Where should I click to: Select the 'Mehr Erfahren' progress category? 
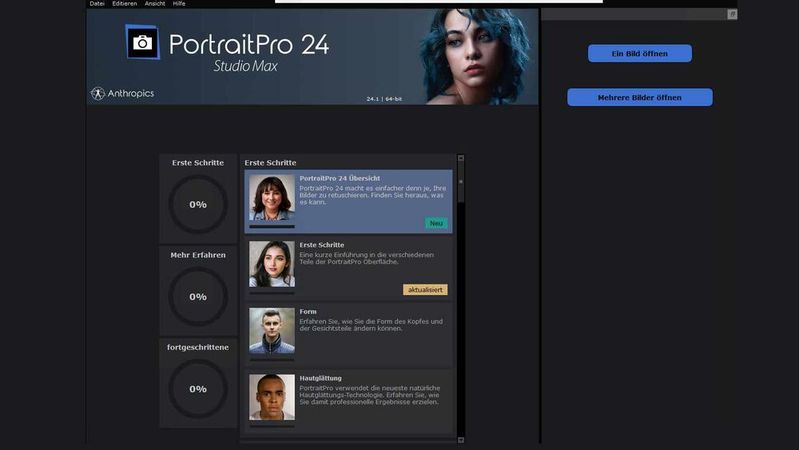[198, 291]
